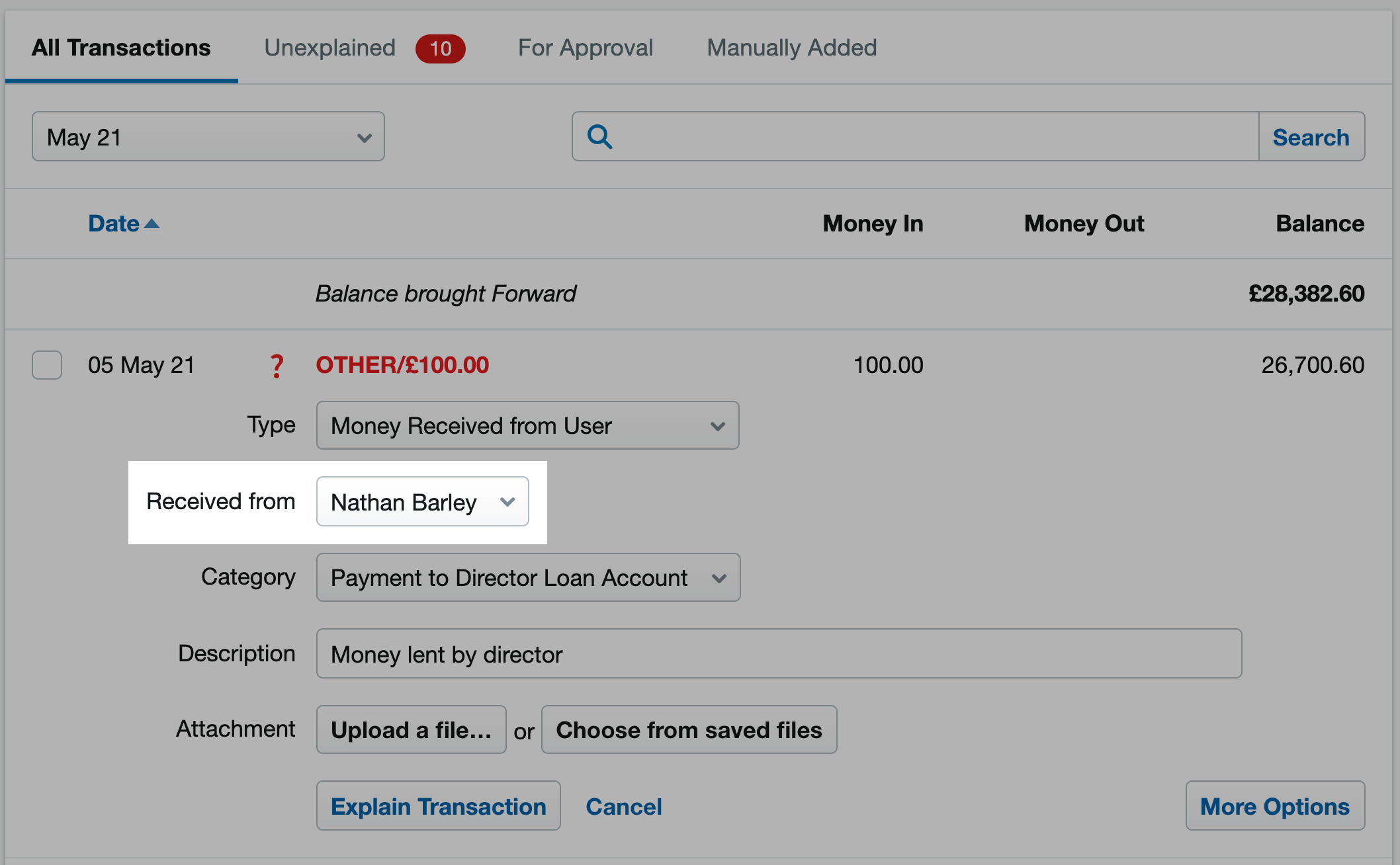Click the £28,382.60 brought forward balance

pos(1306,294)
